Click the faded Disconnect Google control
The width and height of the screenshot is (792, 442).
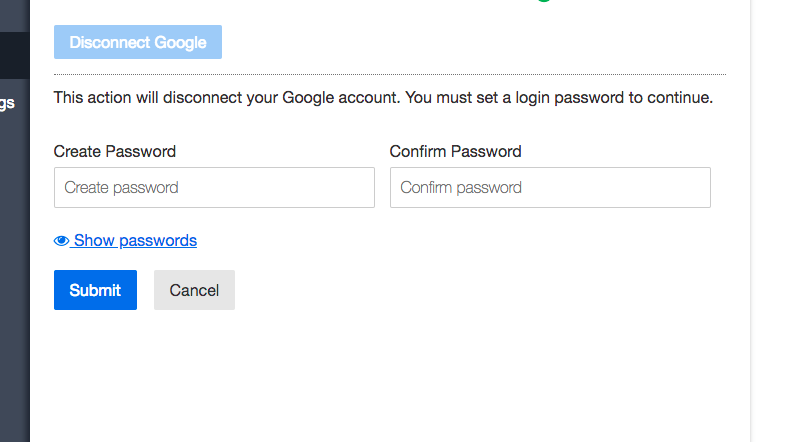coord(138,42)
